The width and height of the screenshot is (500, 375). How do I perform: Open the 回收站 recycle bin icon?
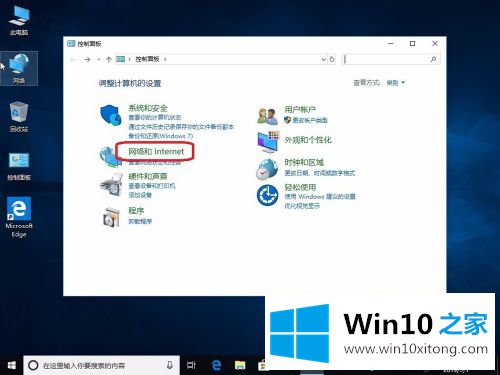tap(19, 117)
